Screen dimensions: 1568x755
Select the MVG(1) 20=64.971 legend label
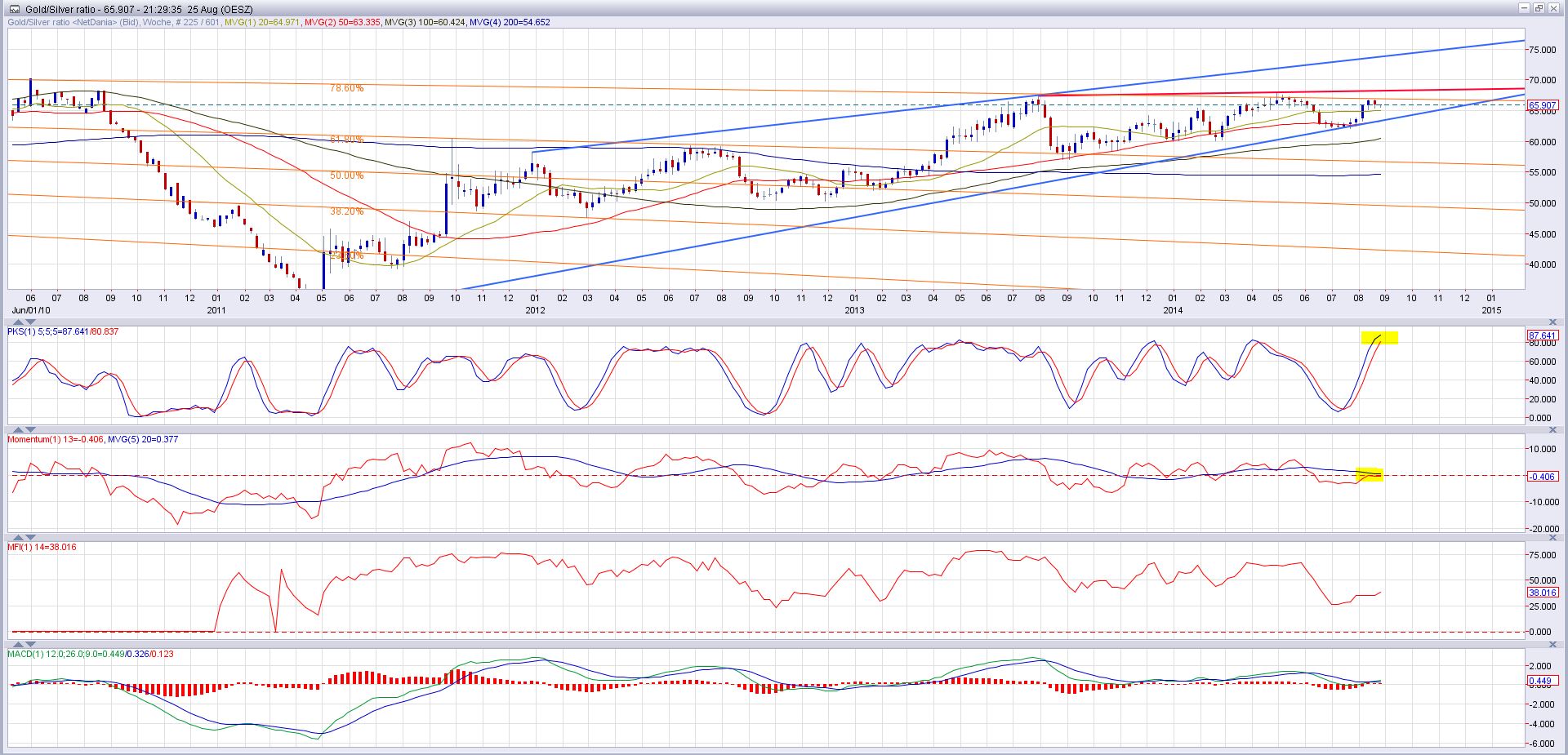[x=261, y=23]
